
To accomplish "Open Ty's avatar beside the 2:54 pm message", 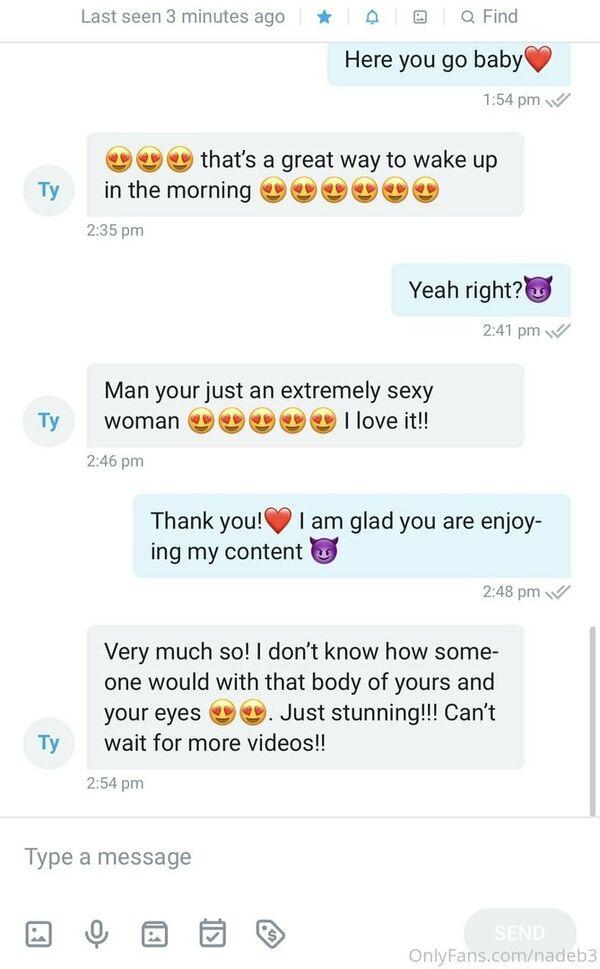I will pos(49,743).
